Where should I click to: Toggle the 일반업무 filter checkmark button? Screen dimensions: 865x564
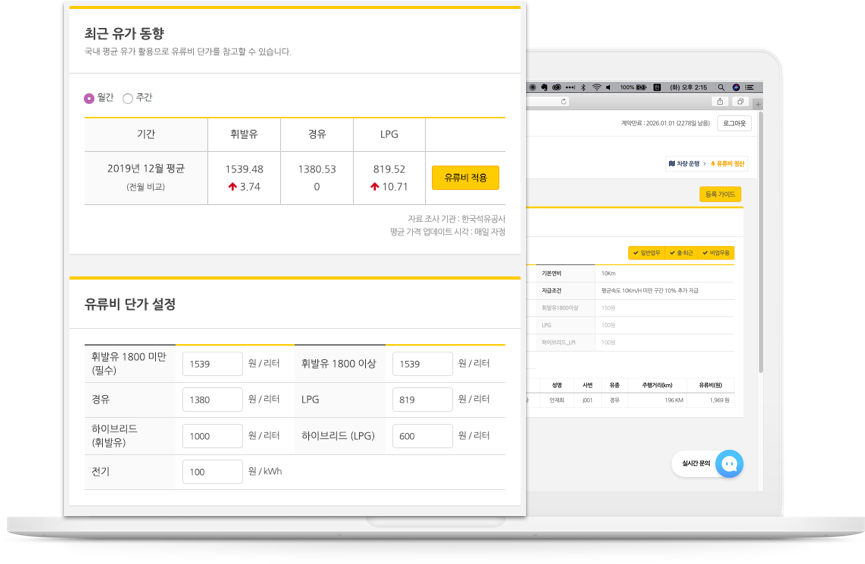pos(647,253)
